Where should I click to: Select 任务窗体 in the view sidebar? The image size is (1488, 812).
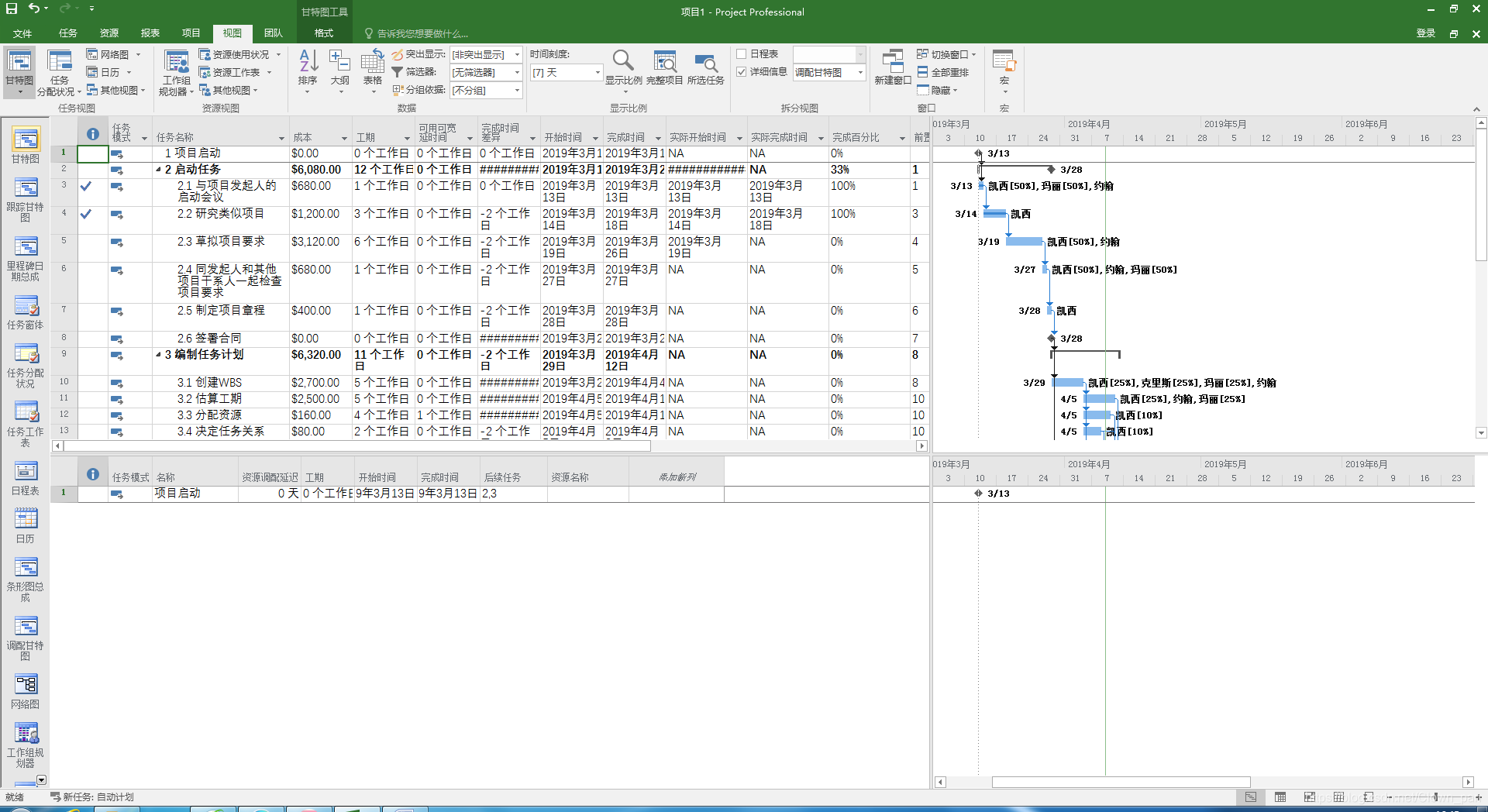[26, 312]
